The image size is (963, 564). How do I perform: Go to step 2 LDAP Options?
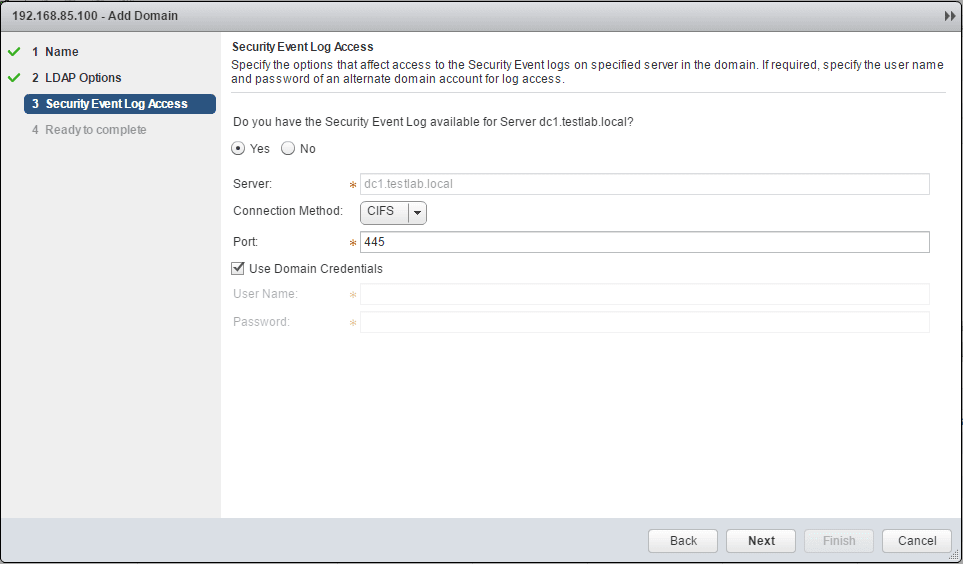83,78
